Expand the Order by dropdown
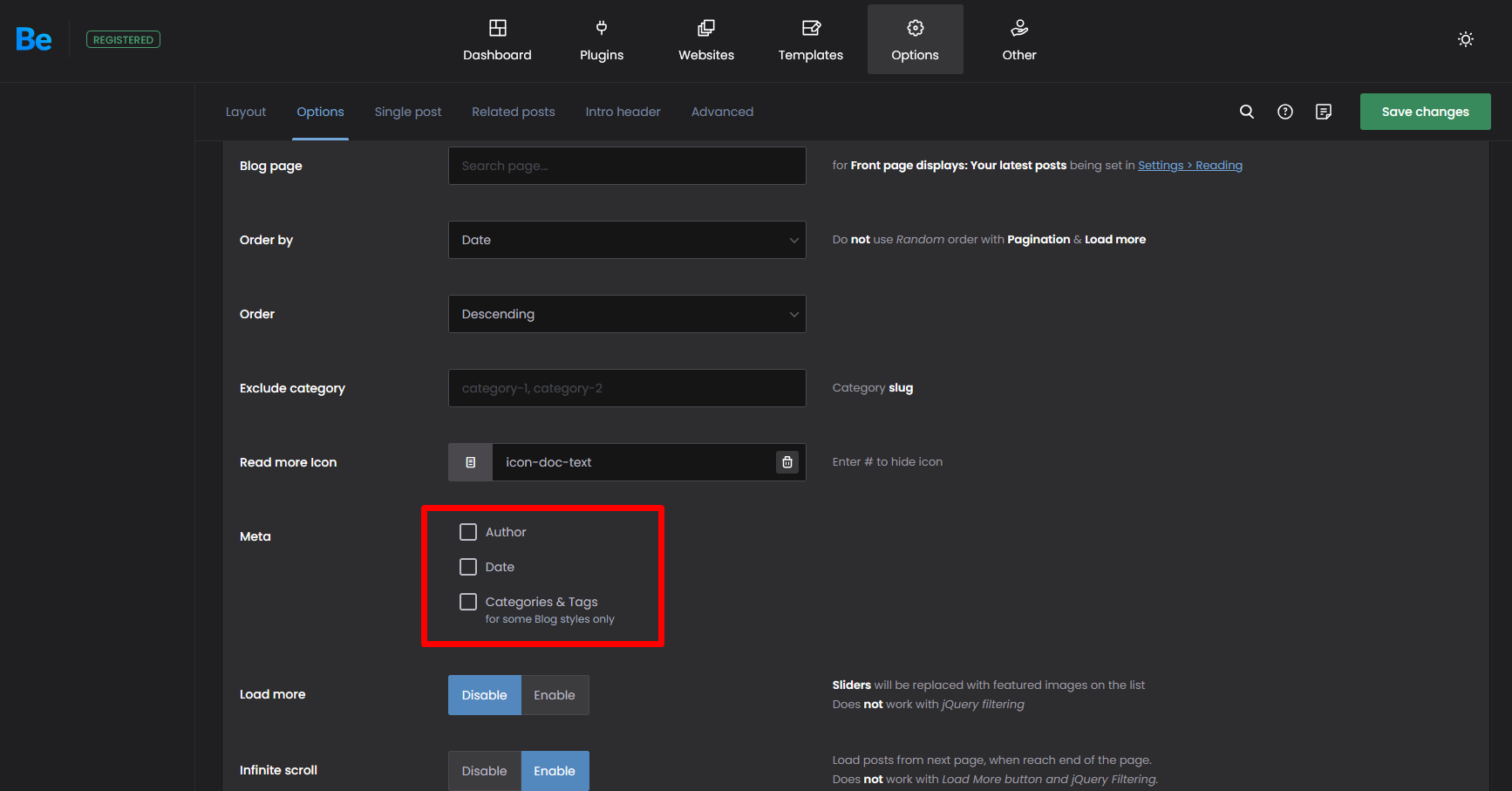Image resolution: width=1512 pixels, height=791 pixels. click(x=627, y=240)
